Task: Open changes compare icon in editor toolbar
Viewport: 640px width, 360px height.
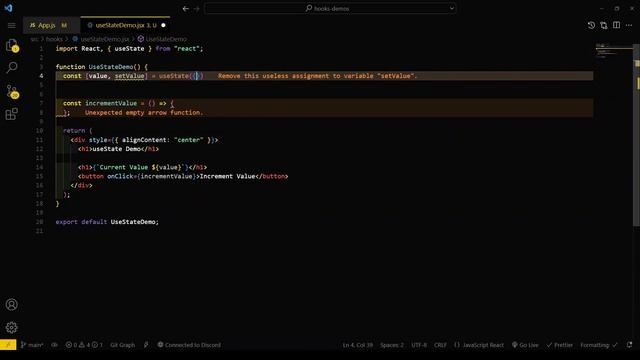Action: pyautogui.click(x=604, y=25)
